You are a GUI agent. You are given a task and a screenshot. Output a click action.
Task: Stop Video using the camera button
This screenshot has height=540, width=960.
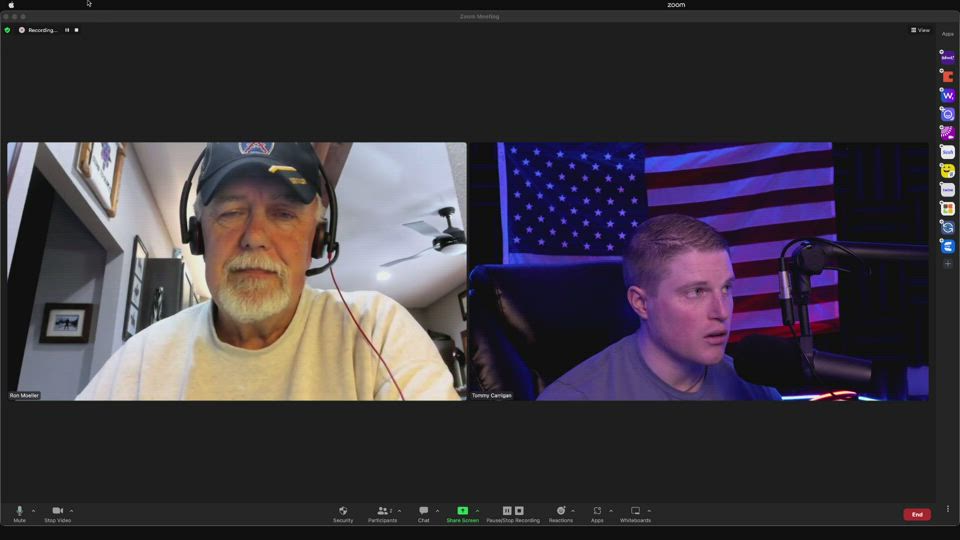point(57,512)
